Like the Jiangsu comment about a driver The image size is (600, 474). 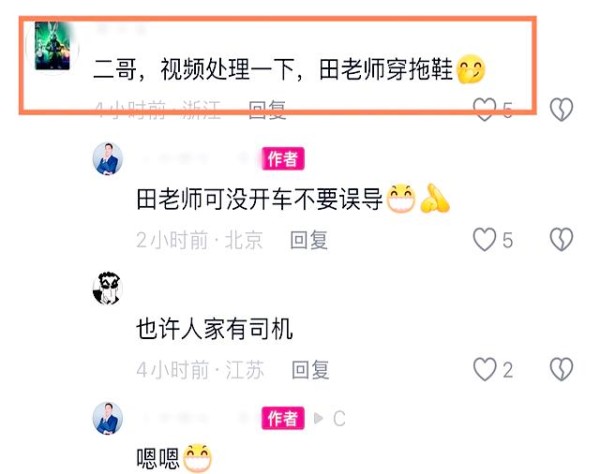click(485, 369)
